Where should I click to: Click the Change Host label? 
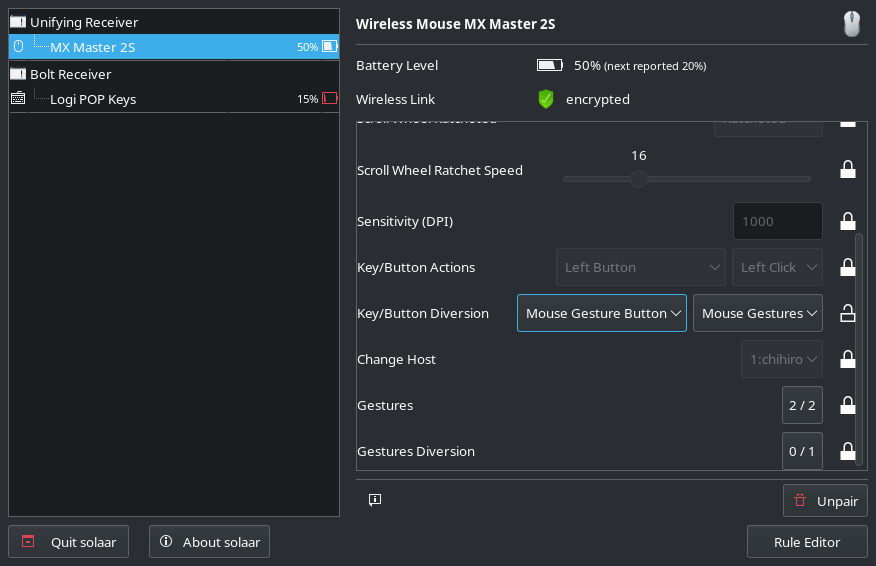[396, 359]
